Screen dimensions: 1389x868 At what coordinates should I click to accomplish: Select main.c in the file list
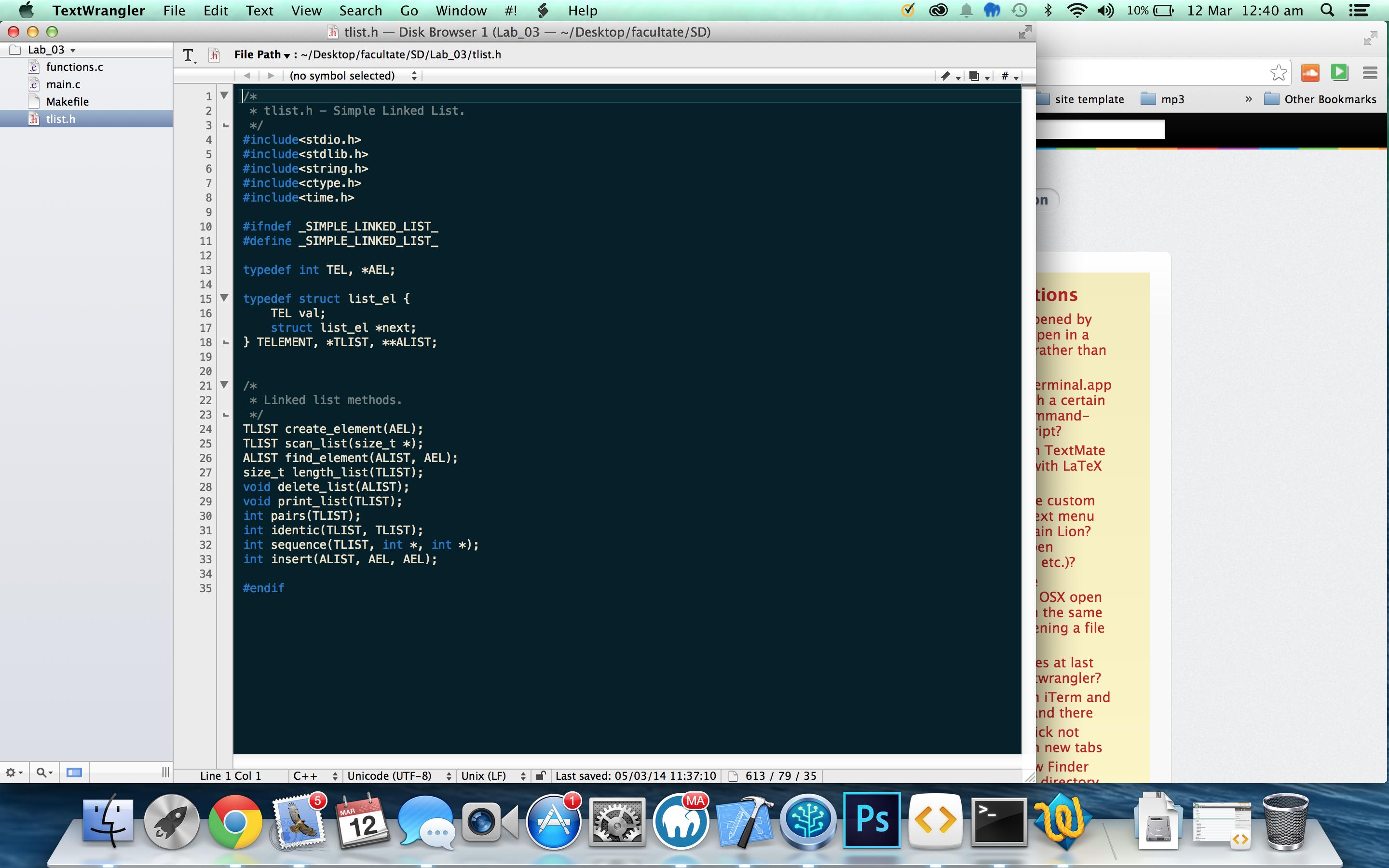coord(63,84)
